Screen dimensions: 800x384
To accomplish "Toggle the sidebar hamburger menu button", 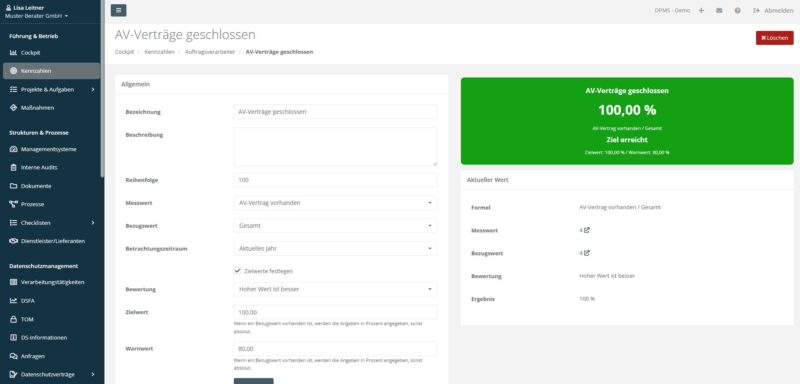I will tap(118, 10).
